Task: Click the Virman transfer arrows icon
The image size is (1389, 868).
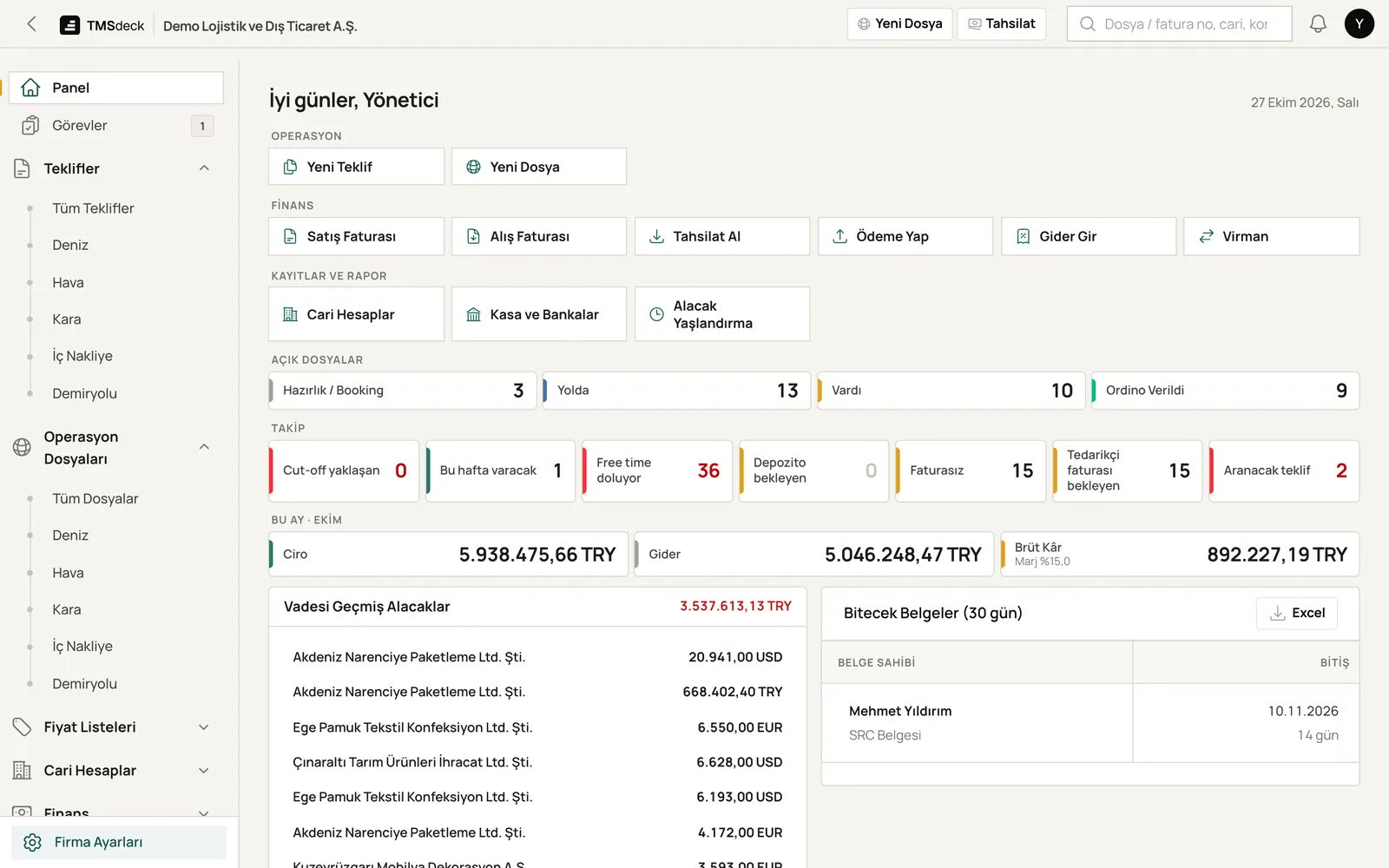Action: [1206, 236]
